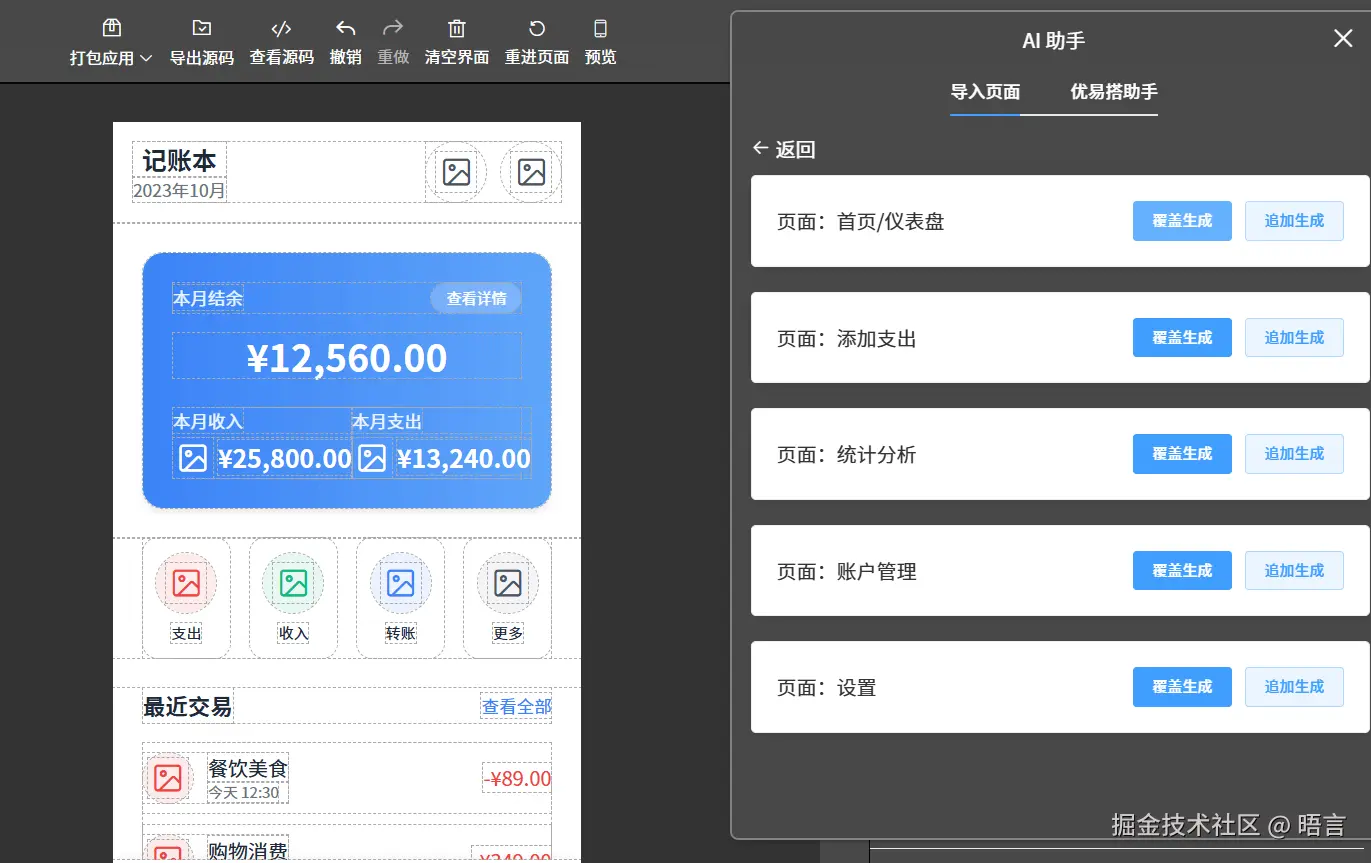The height and width of the screenshot is (863, 1371).
Task: Select the 记账本 title in the canvas
Action: click(179, 161)
